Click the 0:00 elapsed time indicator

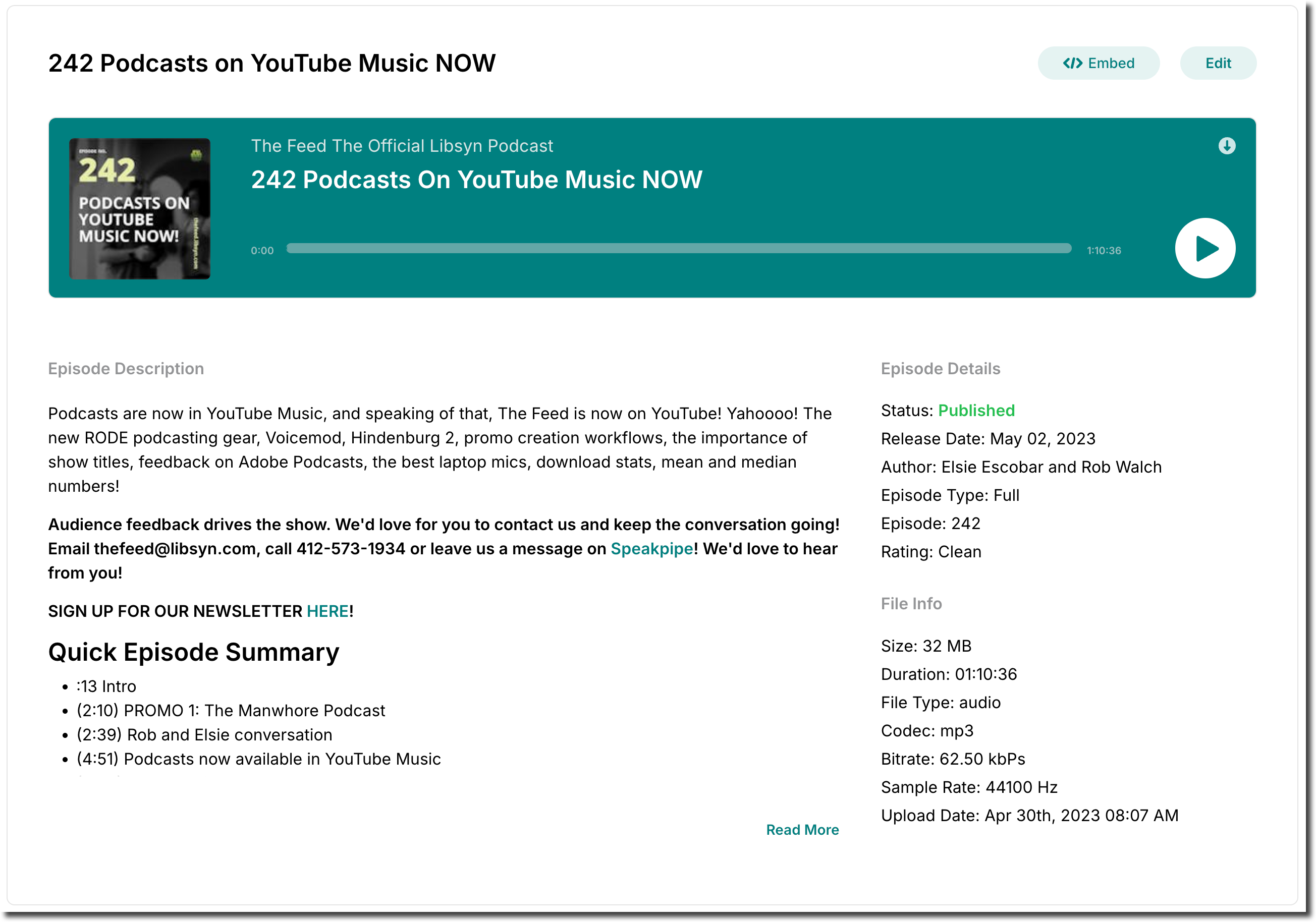(x=262, y=250)
